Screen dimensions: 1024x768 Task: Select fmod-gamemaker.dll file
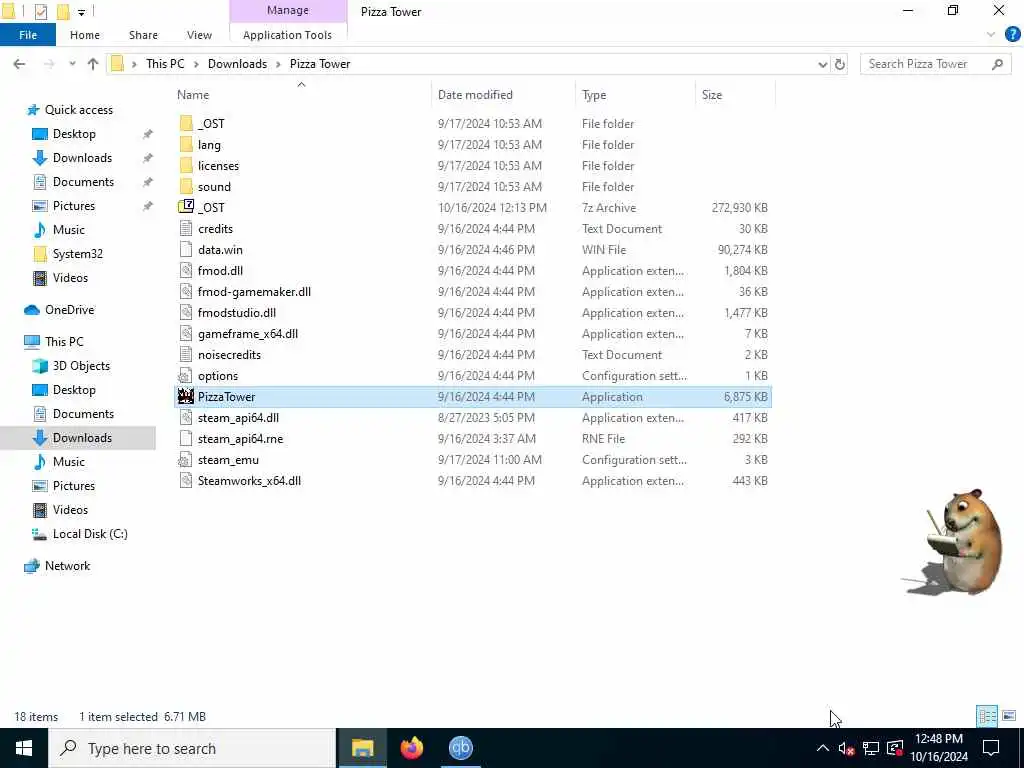tap(473, 291)
